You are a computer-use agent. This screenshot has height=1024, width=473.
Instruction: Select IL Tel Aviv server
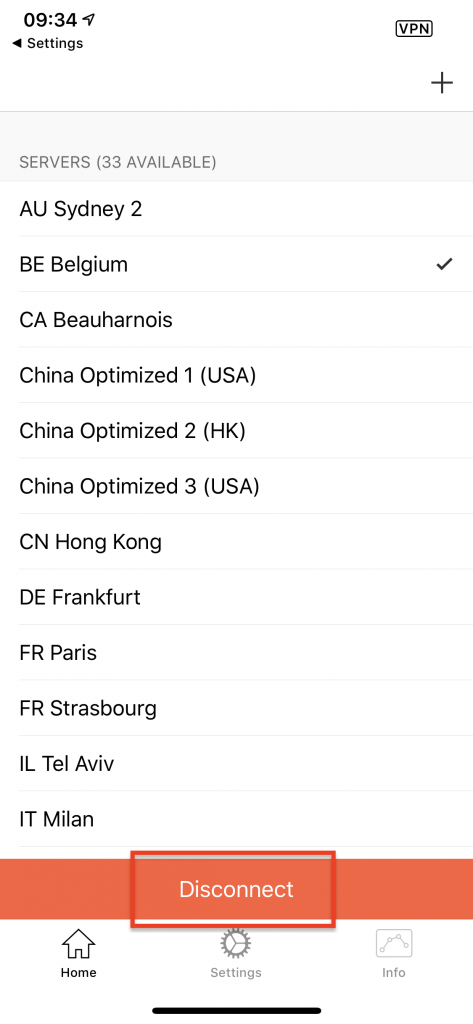pos(236,763)
